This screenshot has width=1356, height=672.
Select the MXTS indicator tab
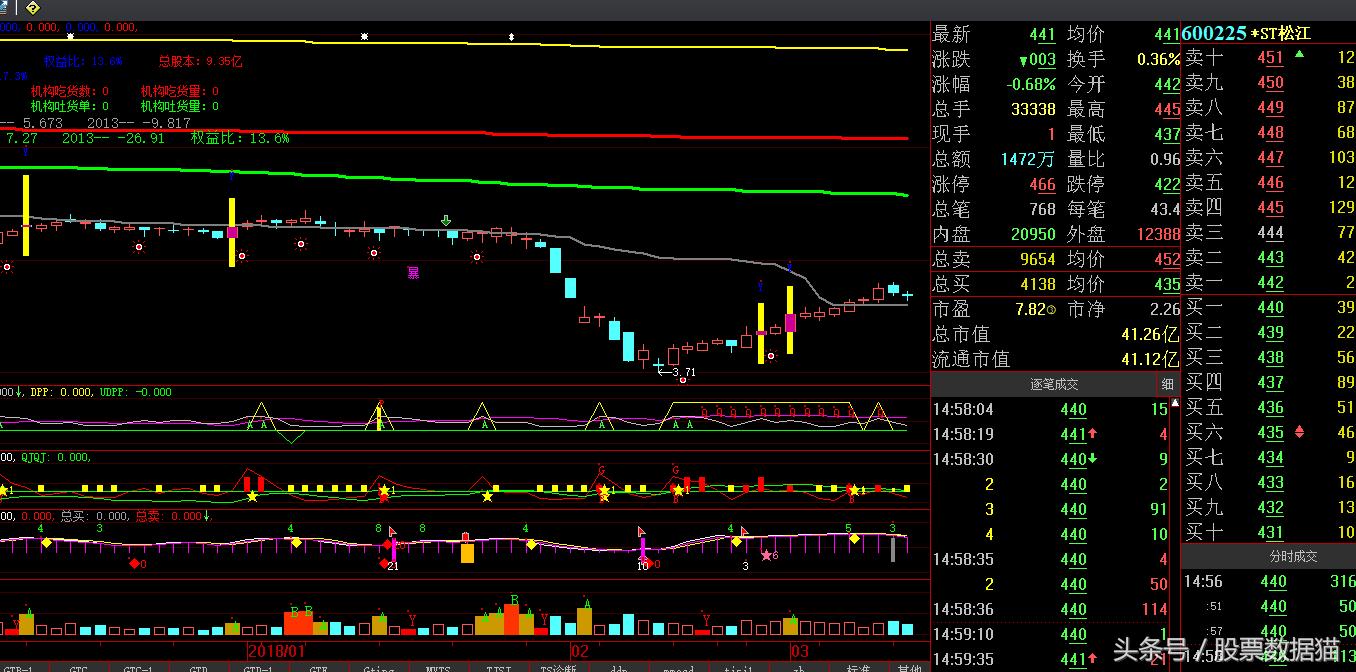(438, 668)
